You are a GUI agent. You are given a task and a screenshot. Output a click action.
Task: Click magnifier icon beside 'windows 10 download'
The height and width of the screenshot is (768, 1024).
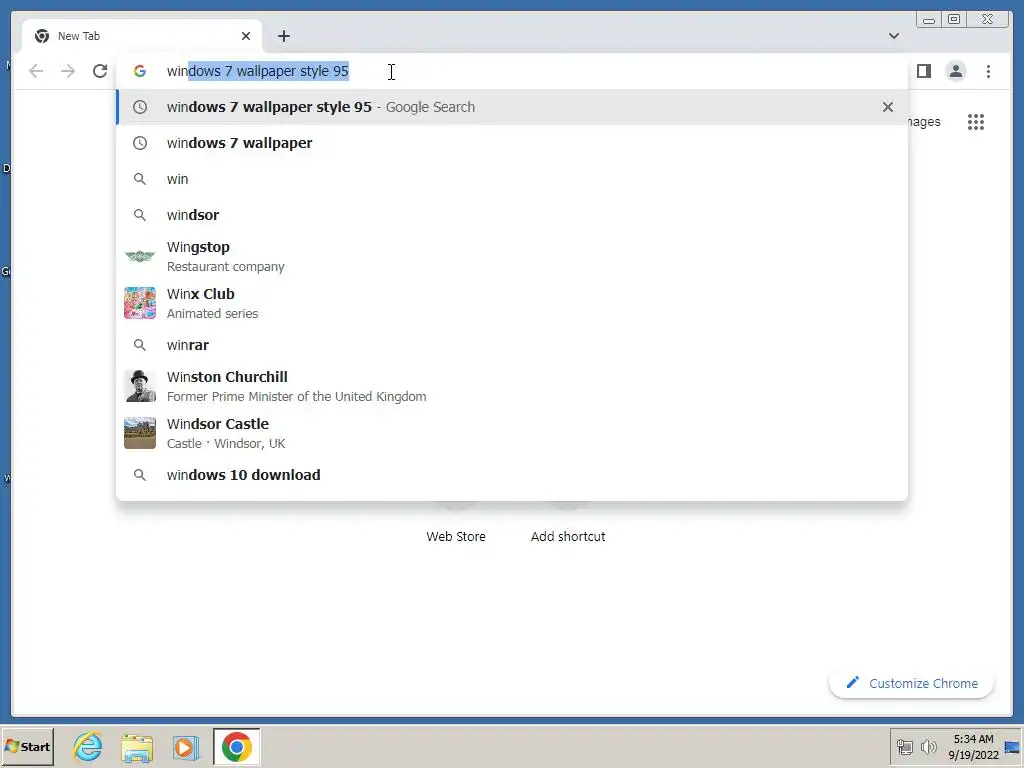point(140,475)
